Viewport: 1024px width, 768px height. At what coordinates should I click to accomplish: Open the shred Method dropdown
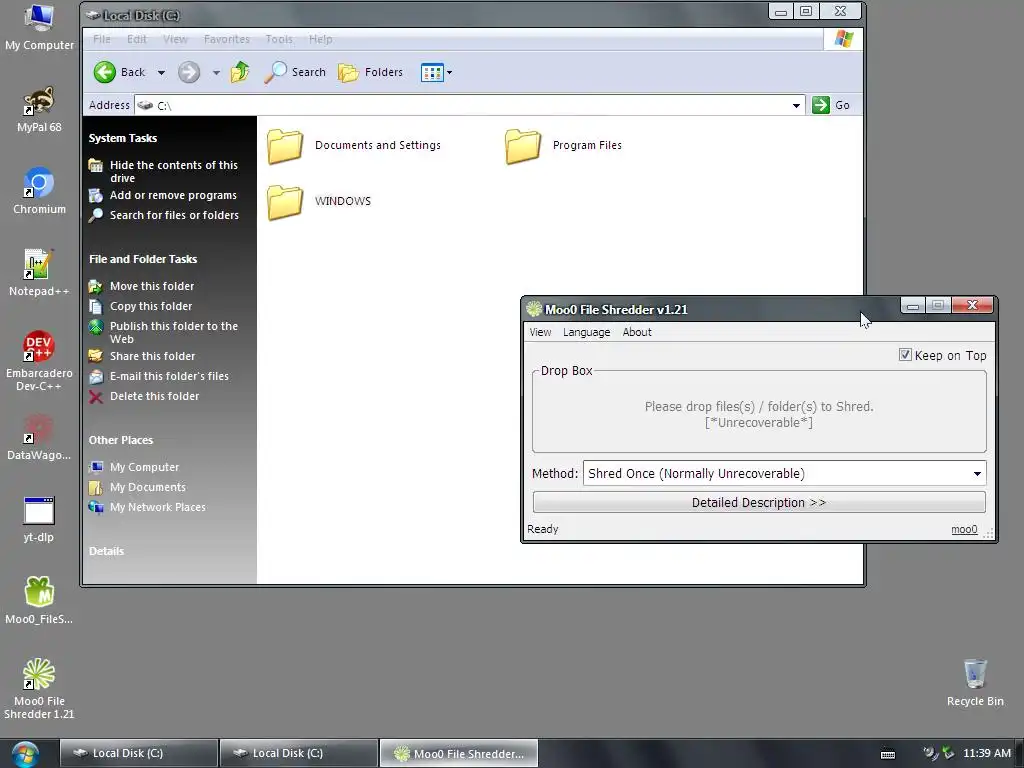click(x=784, y=473)
